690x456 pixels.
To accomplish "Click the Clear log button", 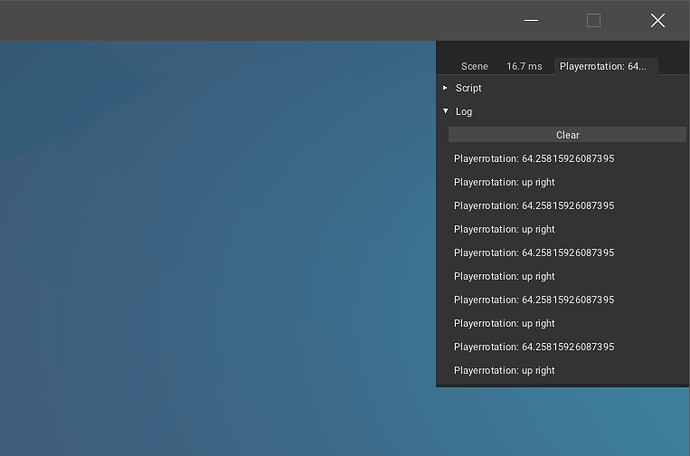I will click(x=567, y=135).
